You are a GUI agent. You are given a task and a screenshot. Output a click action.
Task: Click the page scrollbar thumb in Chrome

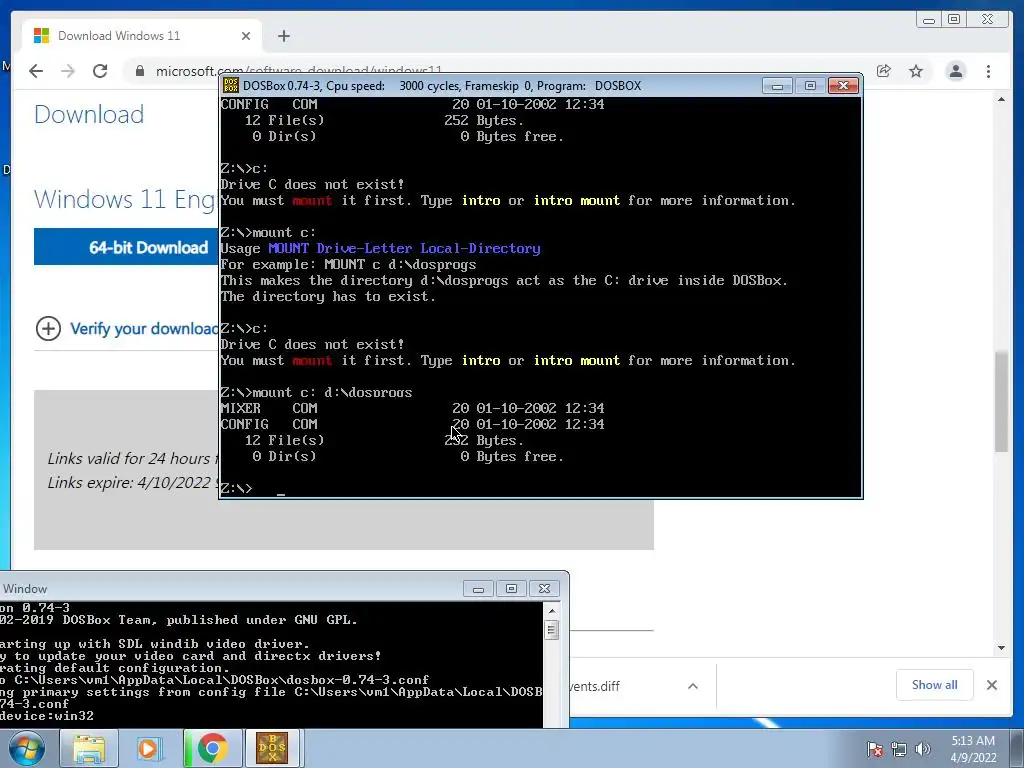click(1002, 402)
